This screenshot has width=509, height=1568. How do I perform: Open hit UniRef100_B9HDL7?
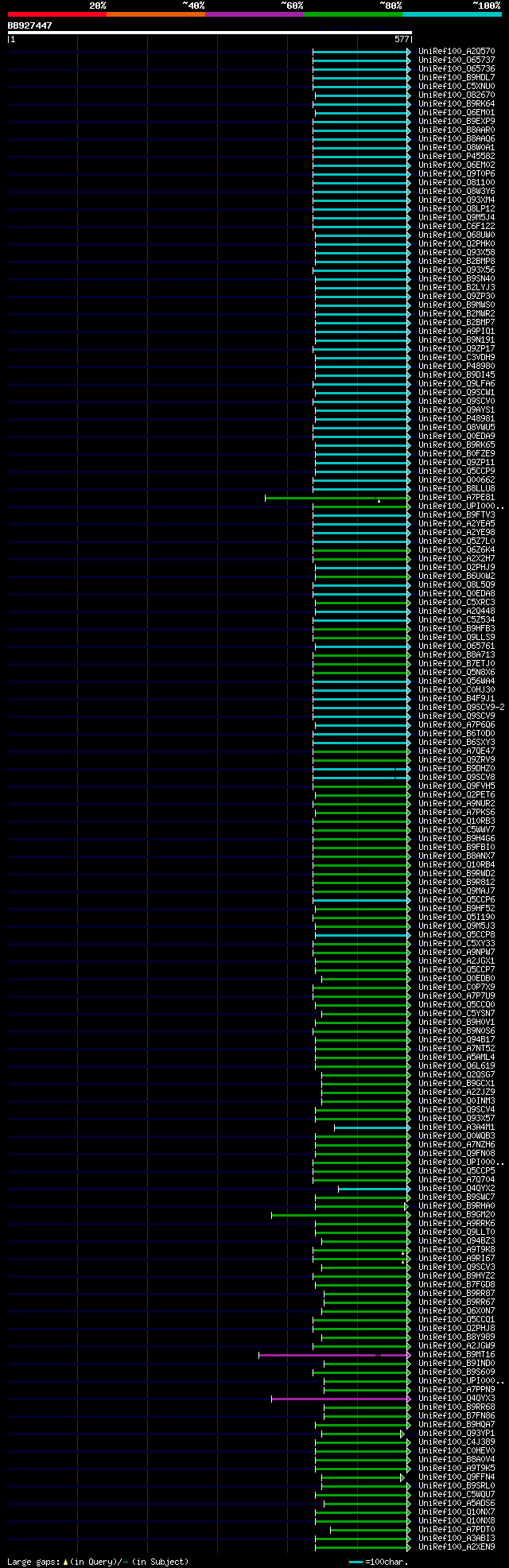point(457,78)
